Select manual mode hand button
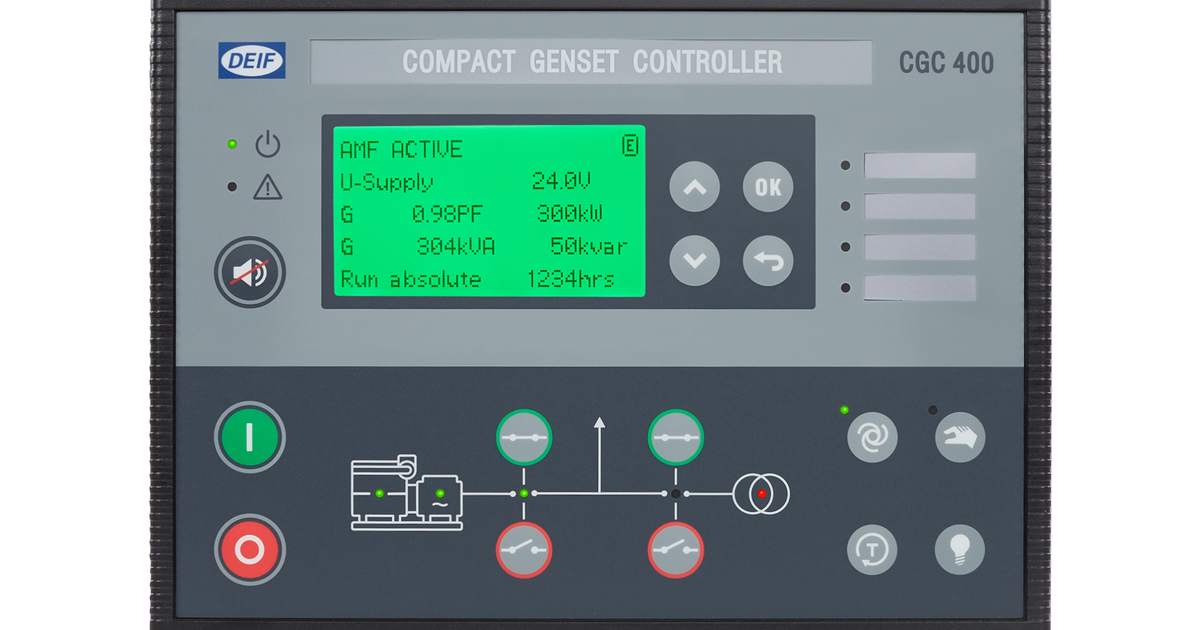Viewport: 1200px width, 630px height. coord(960,437)
